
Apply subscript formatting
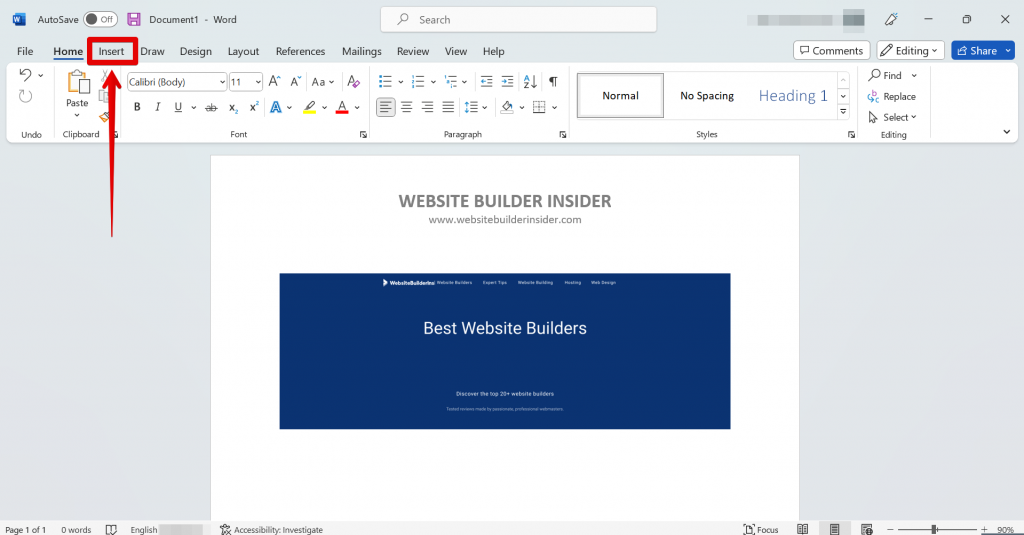tap(233, 107)
